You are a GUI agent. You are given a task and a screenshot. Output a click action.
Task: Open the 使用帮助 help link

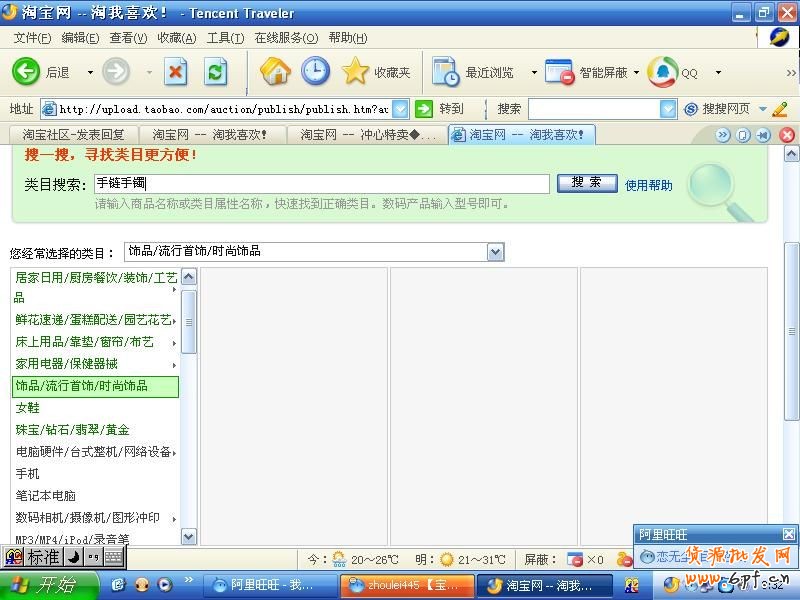pos(648,185)
